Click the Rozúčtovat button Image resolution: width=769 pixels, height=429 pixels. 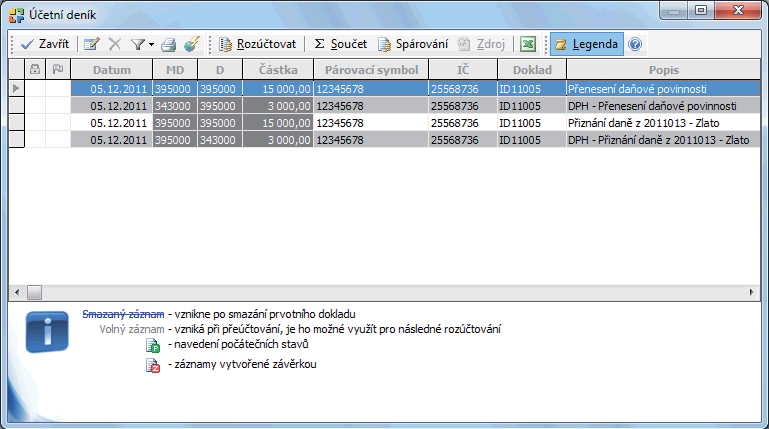tap(257, 45)
